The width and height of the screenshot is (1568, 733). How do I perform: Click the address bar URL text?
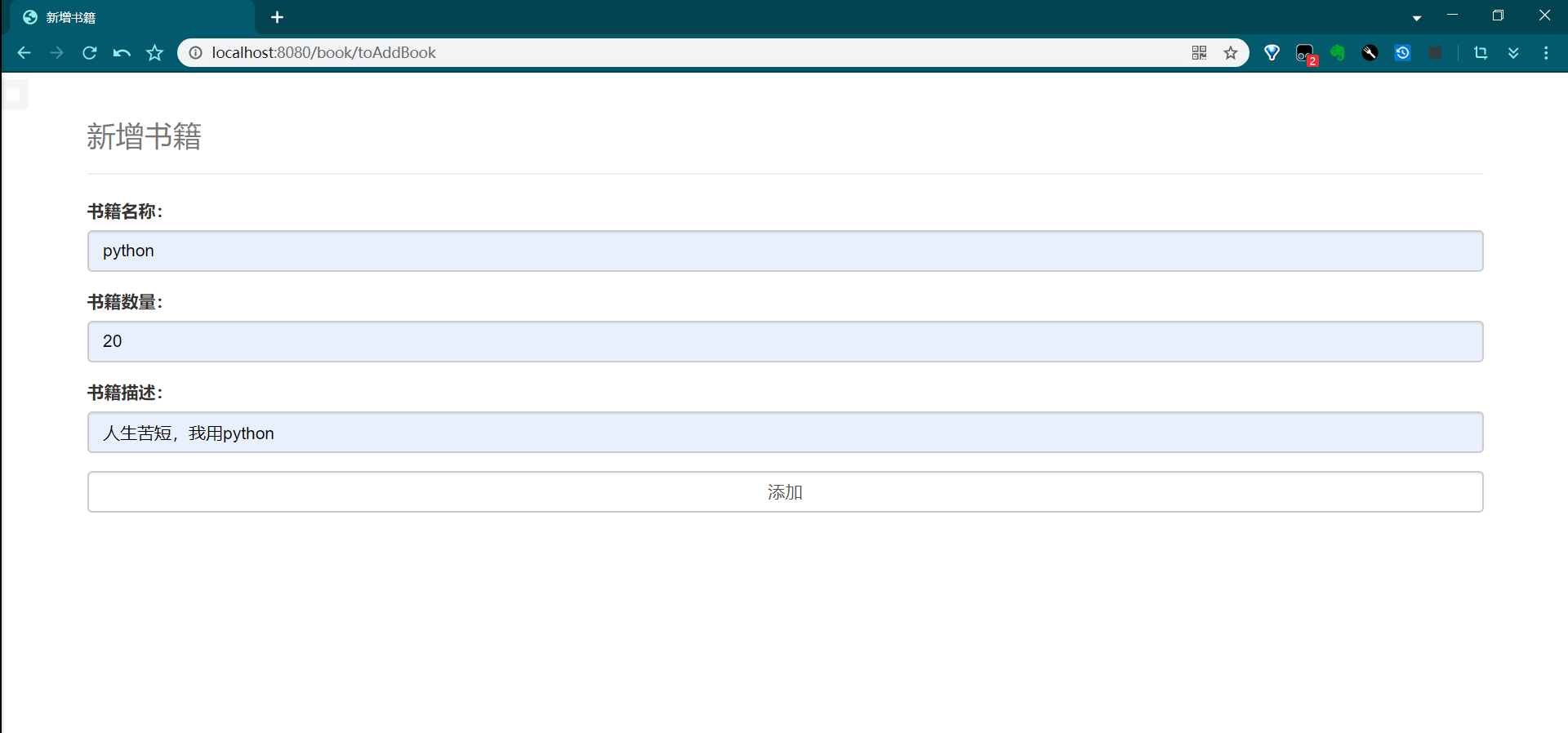tap(323, 53)
